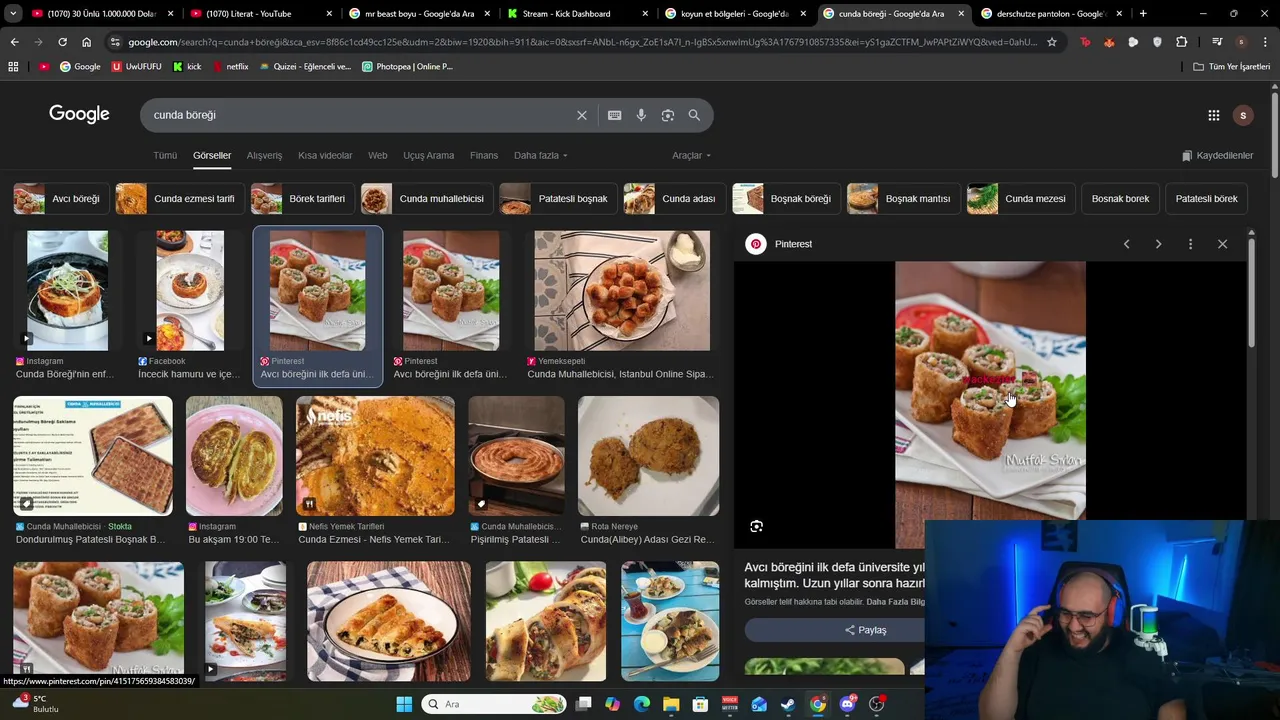Go to the Google logo home page
The image size is (1280, 720).
(x=79, y=114)
